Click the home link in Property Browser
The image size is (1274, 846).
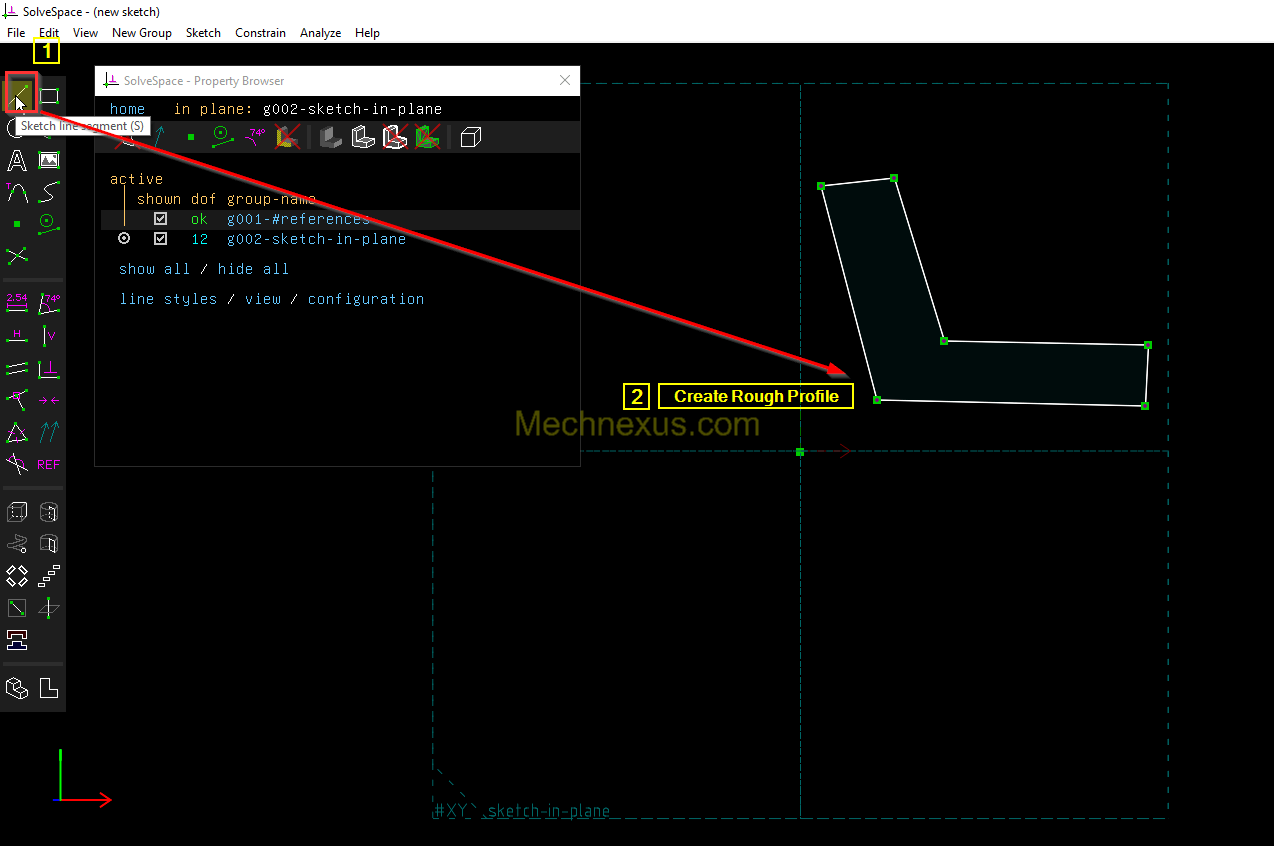pos(128,109)
